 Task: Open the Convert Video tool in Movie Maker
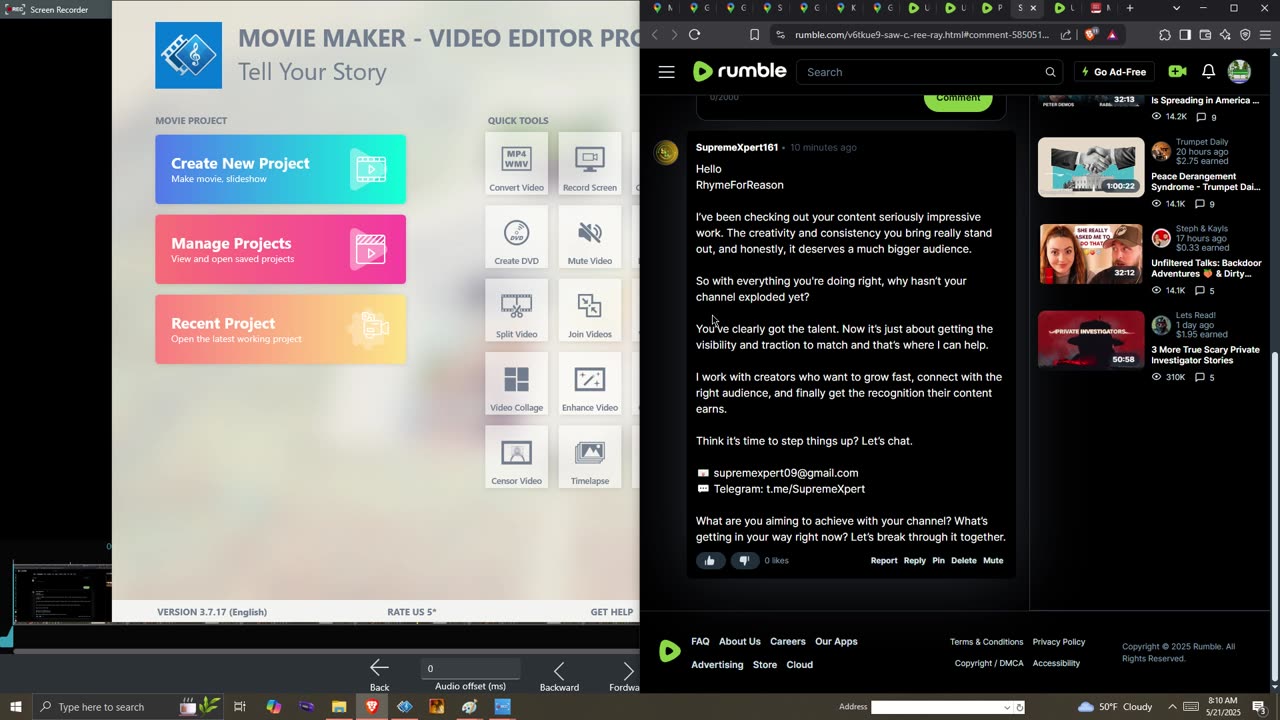[517, 164]
